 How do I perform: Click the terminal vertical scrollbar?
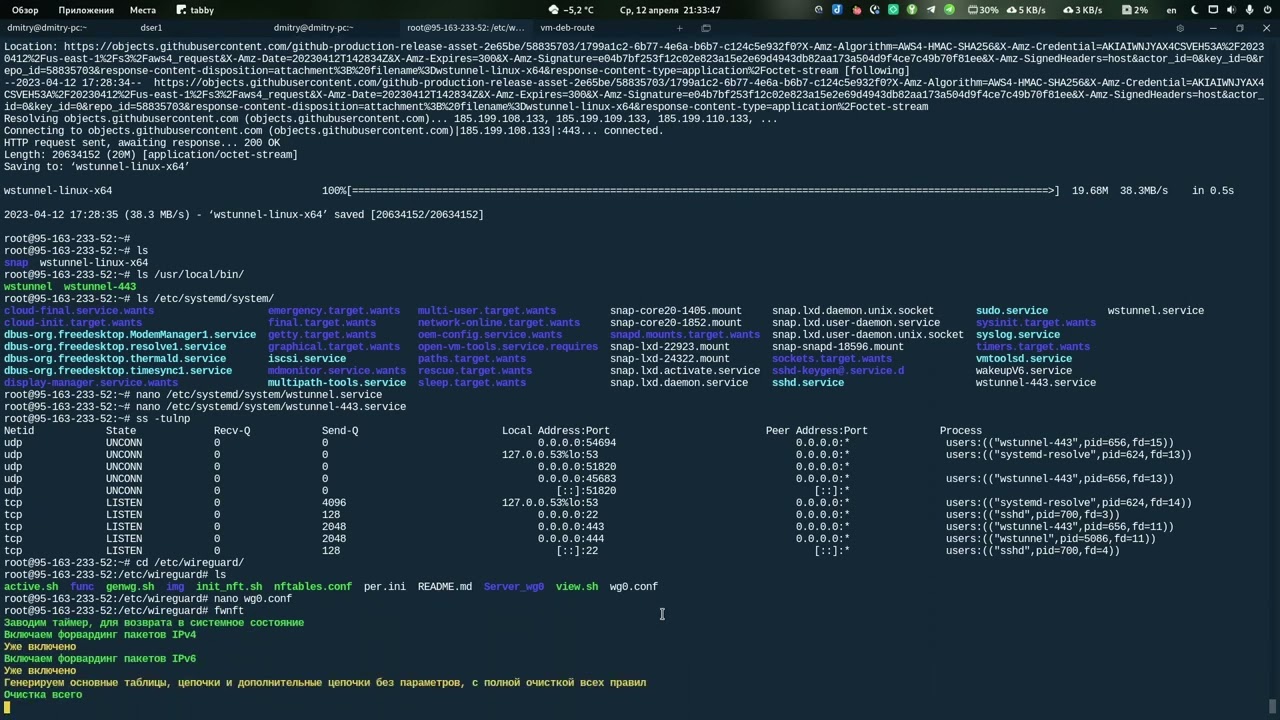(x=1273, y=706)
